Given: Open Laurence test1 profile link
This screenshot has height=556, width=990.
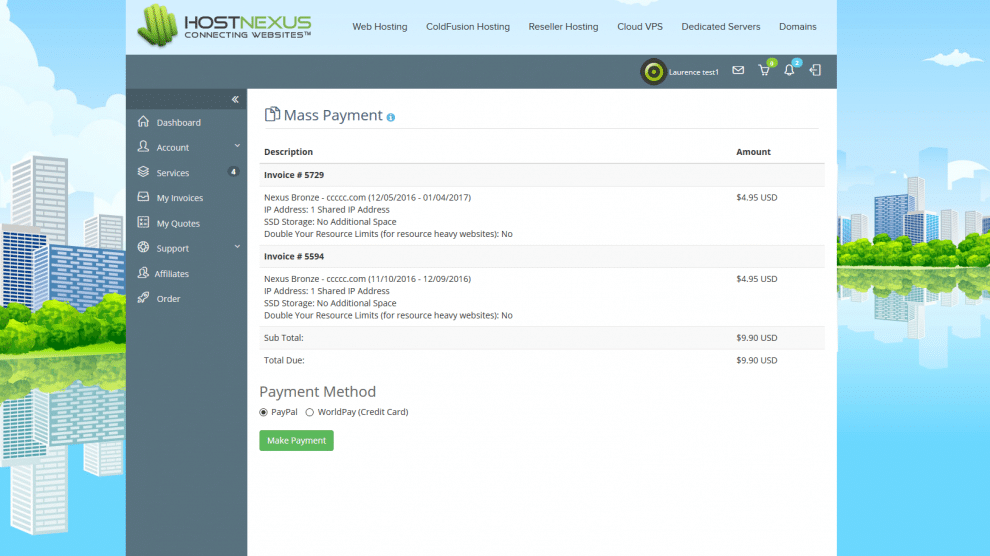Looking at the screenshot, I should [693, 72].
